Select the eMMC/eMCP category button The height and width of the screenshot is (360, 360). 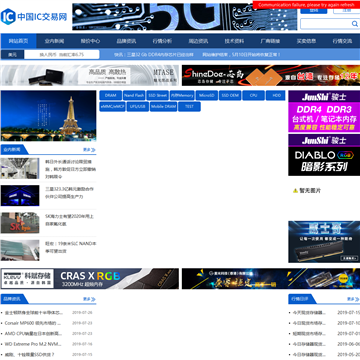[x=113, y=107]
